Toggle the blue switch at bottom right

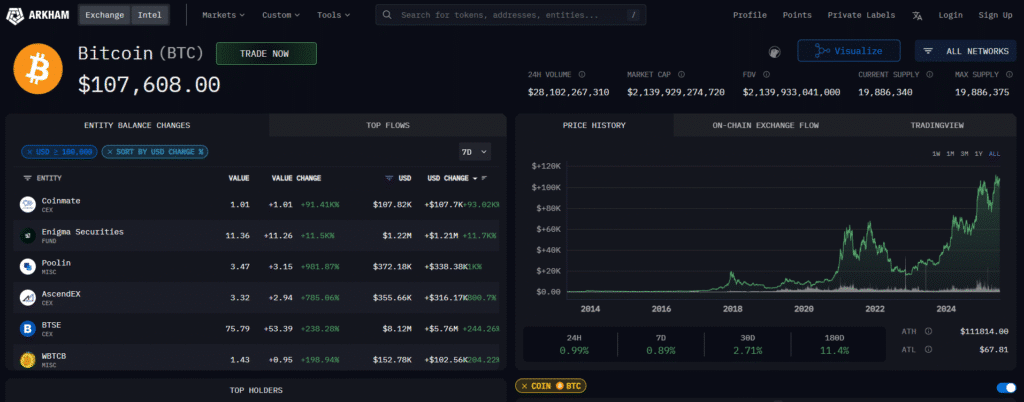[x=1006, y=388]
